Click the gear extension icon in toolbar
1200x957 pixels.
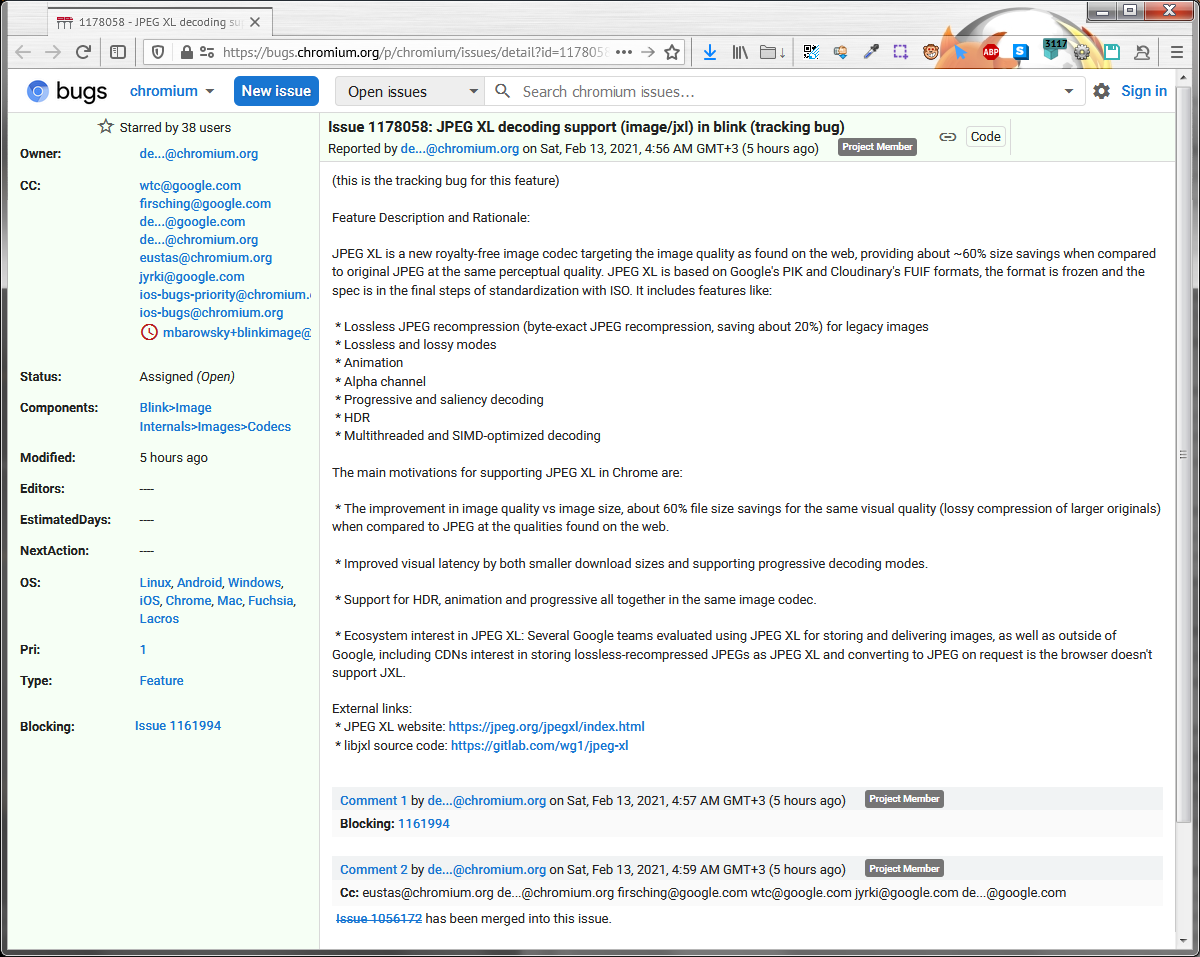1082,52
